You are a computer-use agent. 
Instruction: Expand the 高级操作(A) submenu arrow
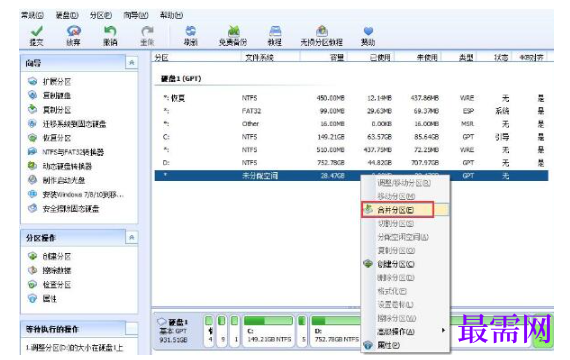click(x=443, y=331)
